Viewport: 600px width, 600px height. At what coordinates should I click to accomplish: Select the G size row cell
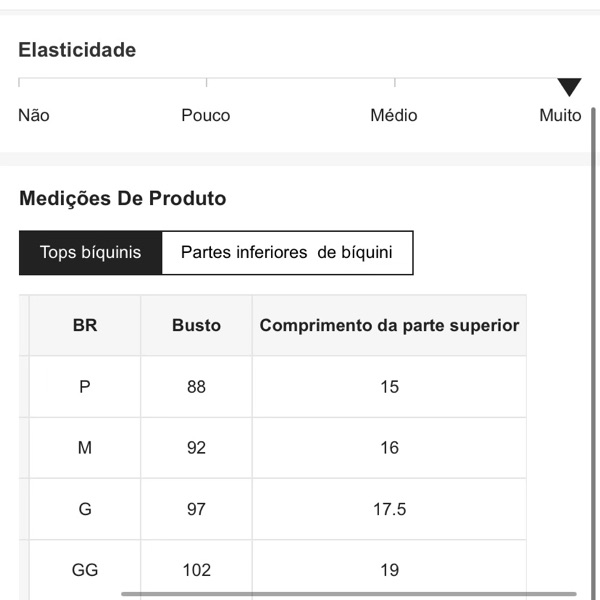point(85,509)
